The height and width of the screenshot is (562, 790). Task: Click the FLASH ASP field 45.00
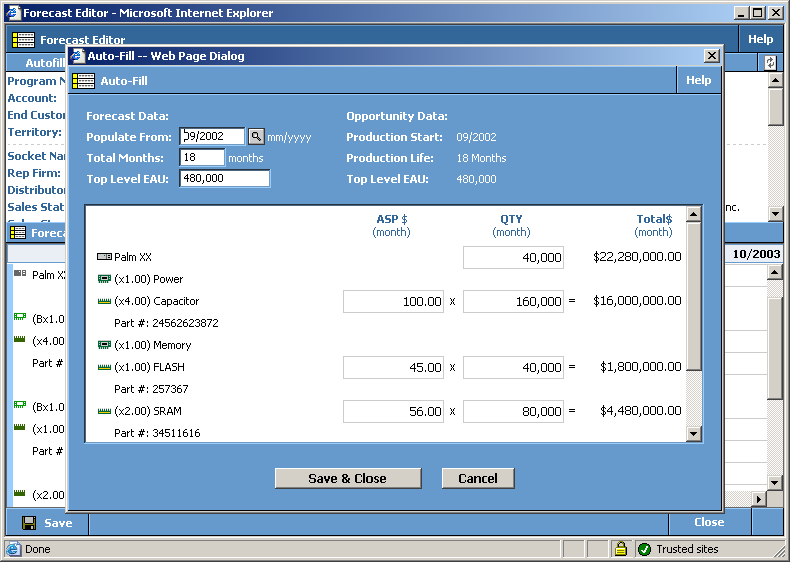[x=393, y=367]
